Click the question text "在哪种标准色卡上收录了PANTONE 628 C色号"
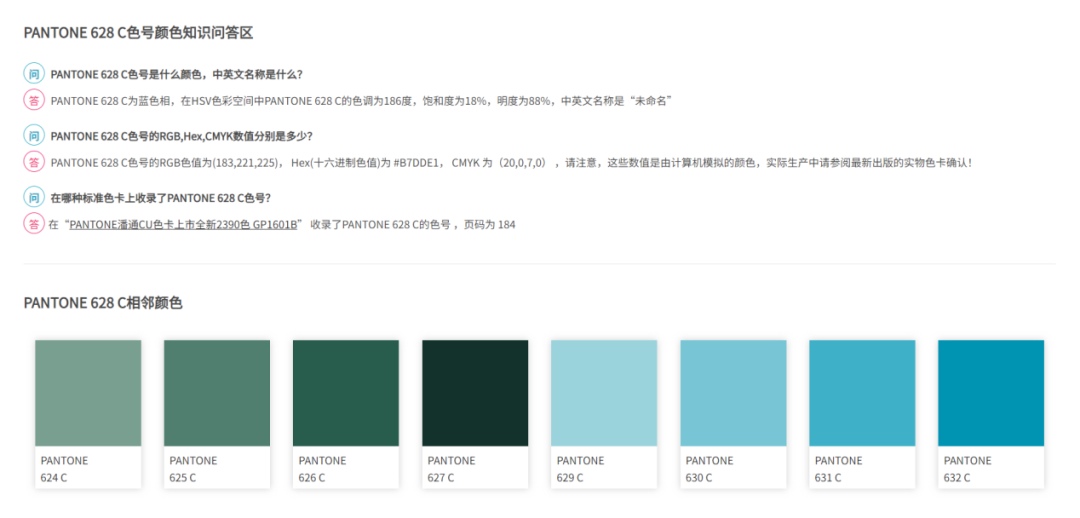The height and width of the screenshot is (518, 1080). (x=160, y=198)
